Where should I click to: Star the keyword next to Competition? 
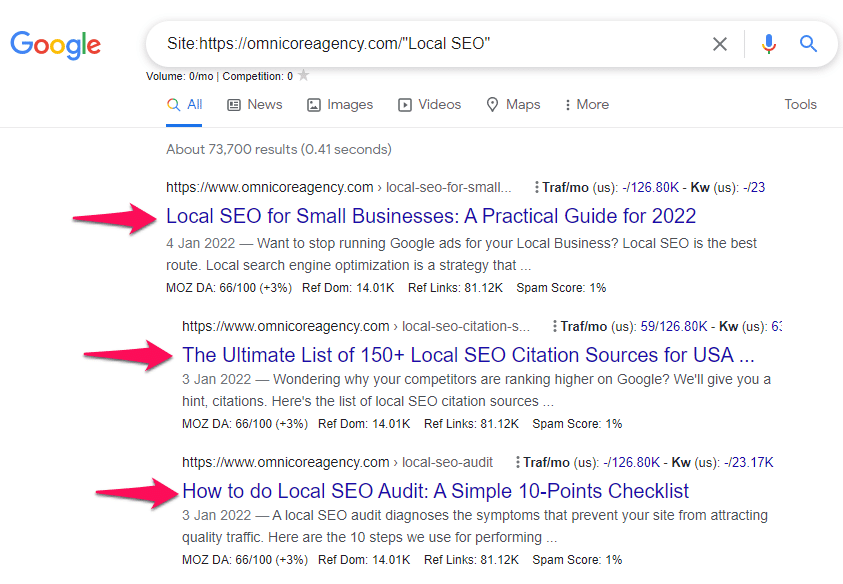point(304,75)
